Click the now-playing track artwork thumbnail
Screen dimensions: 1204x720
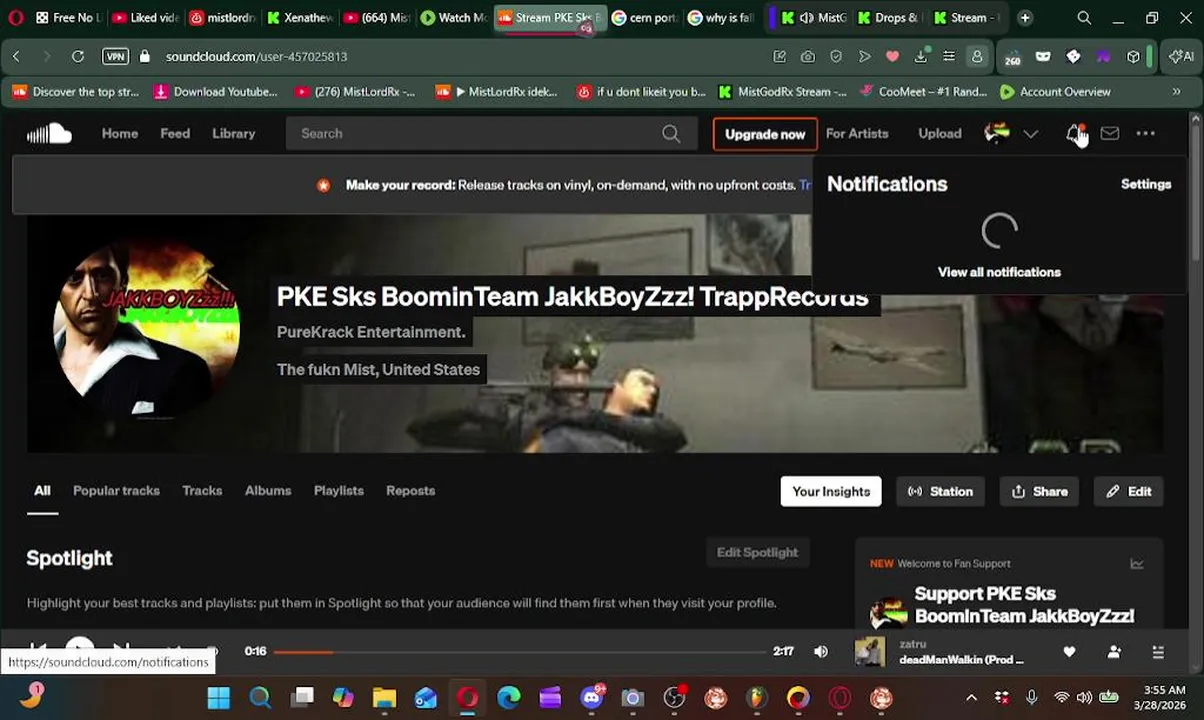click(870, 652)
